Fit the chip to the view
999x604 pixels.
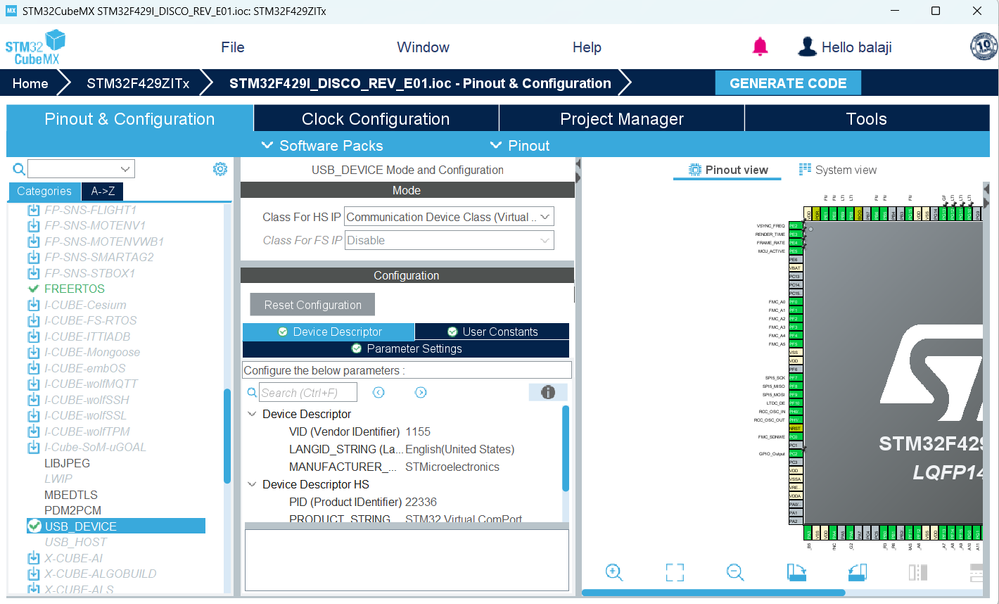(x=675, y=572)
